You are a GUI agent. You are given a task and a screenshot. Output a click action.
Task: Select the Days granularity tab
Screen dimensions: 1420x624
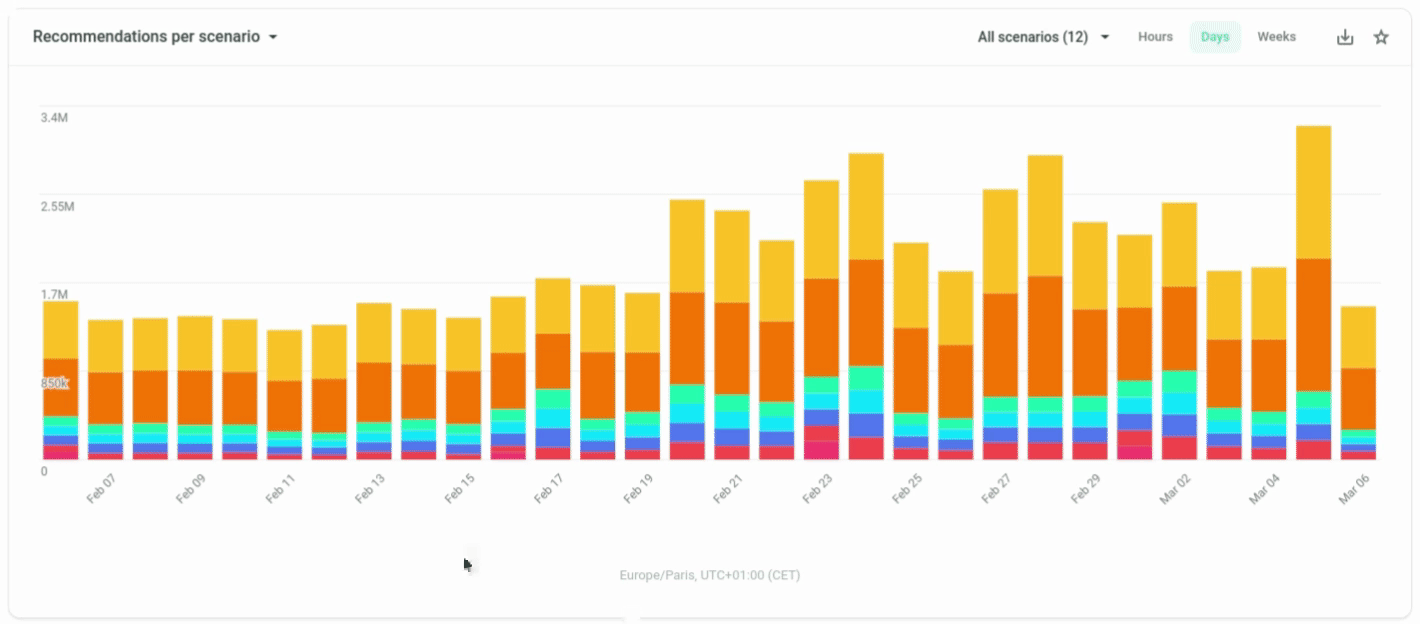[x=1215, y=37]
